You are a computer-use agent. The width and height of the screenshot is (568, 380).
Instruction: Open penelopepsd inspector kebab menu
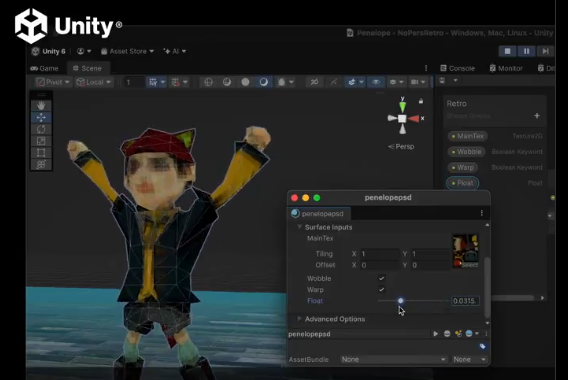pos(481,213)
